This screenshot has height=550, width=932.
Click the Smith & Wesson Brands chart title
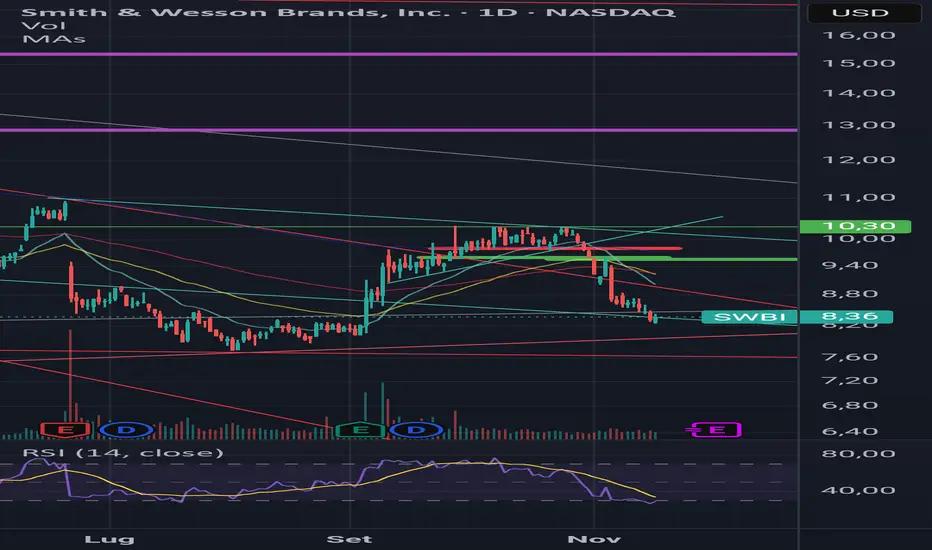pos(348,12)
